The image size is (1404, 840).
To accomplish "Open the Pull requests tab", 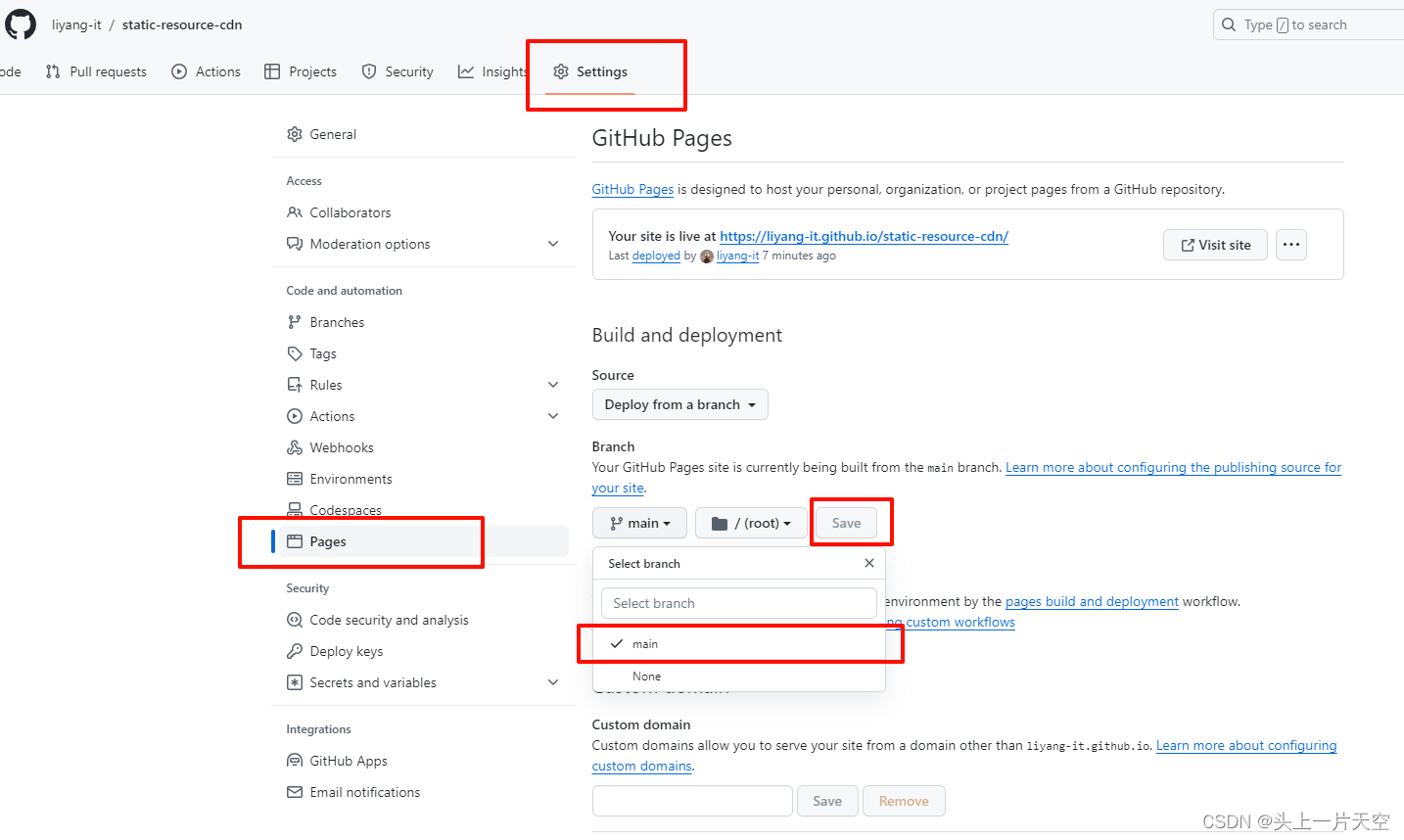I will click(x=96, y=71).
